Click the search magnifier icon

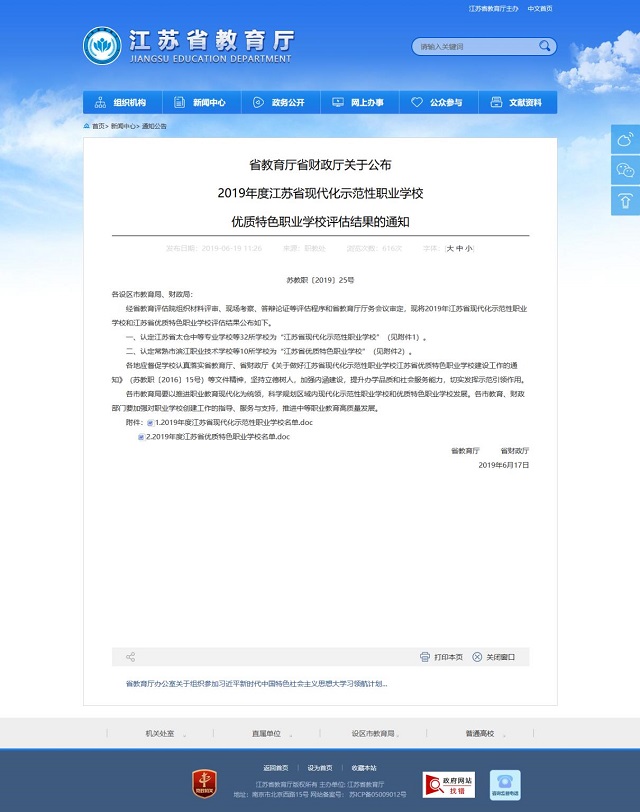click(x=544, y=46)
